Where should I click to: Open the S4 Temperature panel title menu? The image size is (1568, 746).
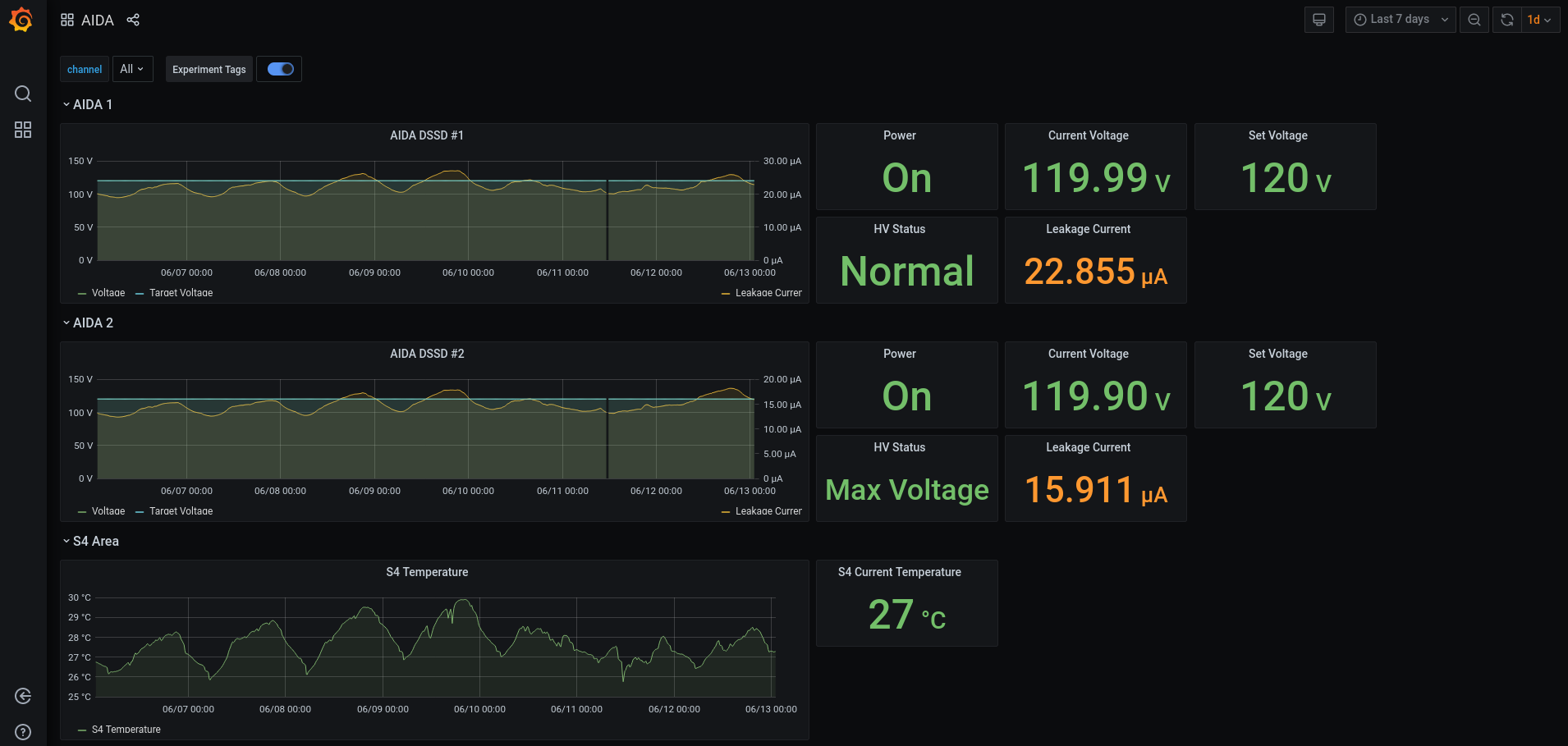[x=427, y=572]
